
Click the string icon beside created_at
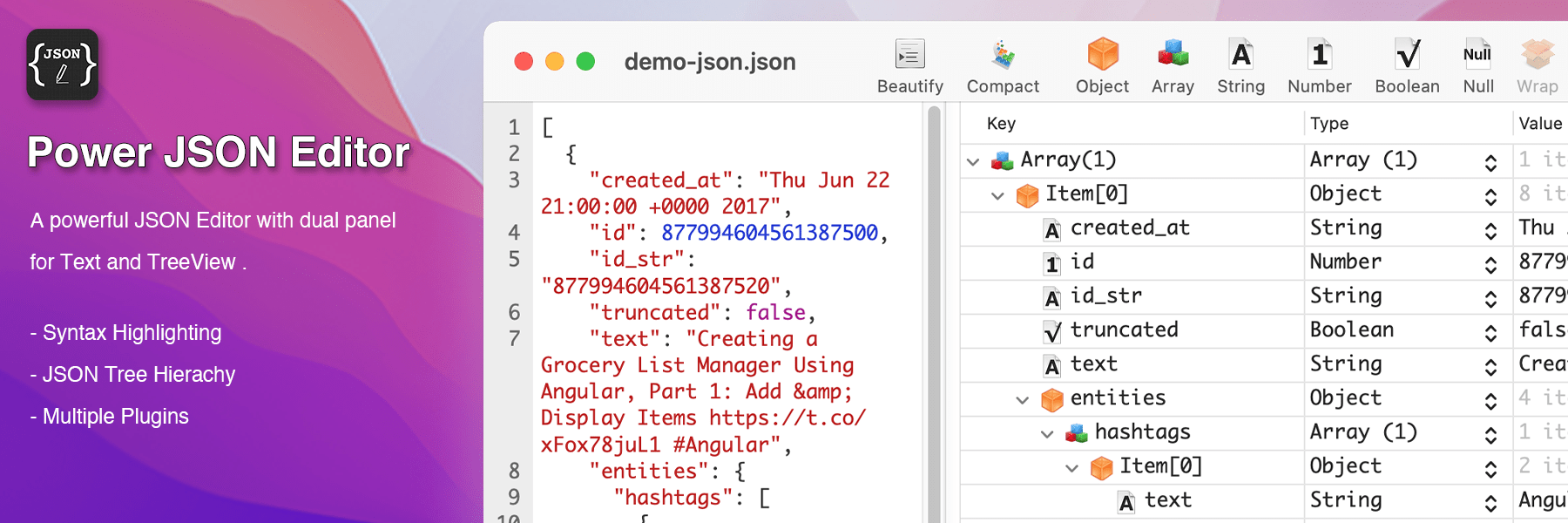[x=1052, y=229]
